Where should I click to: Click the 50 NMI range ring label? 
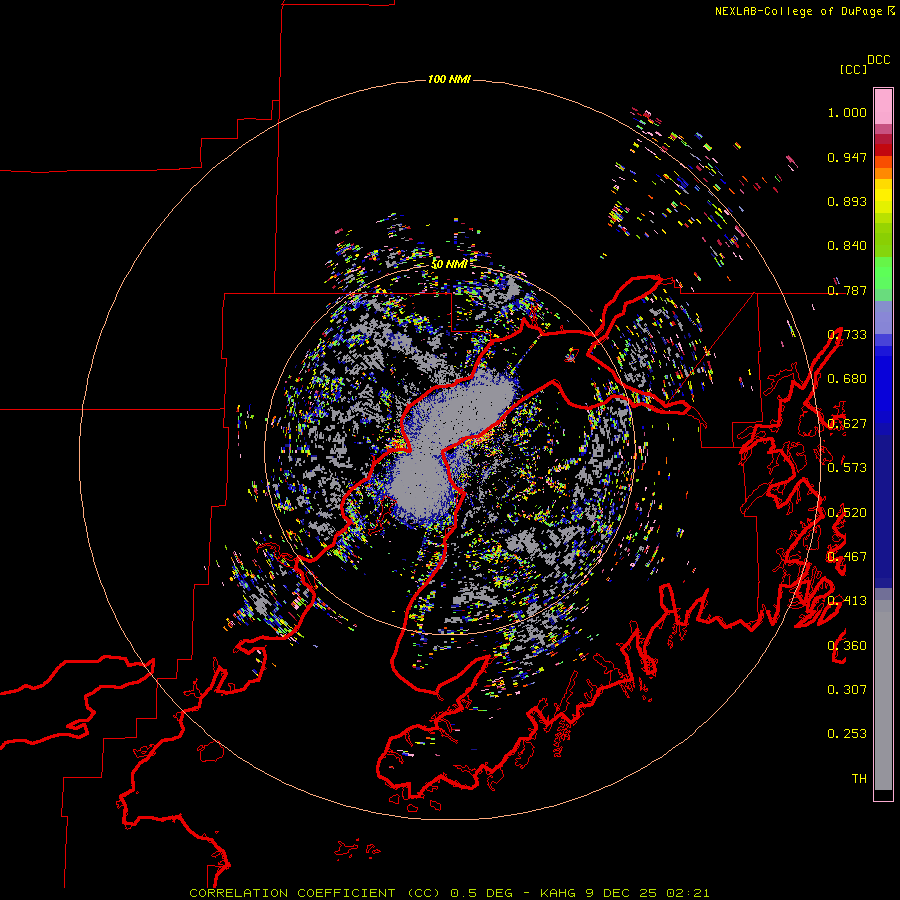coord(449,264)
